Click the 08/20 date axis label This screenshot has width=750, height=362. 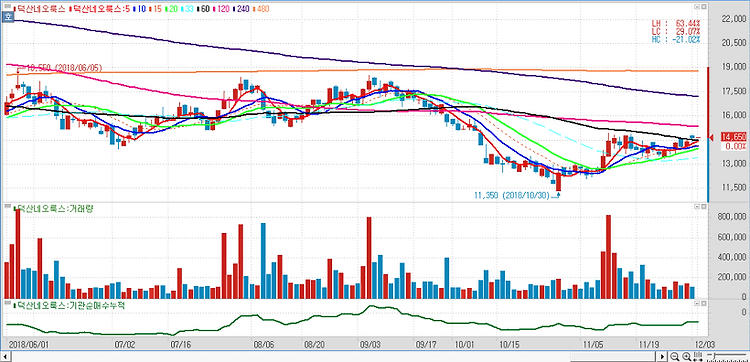(x=313, y=344)
